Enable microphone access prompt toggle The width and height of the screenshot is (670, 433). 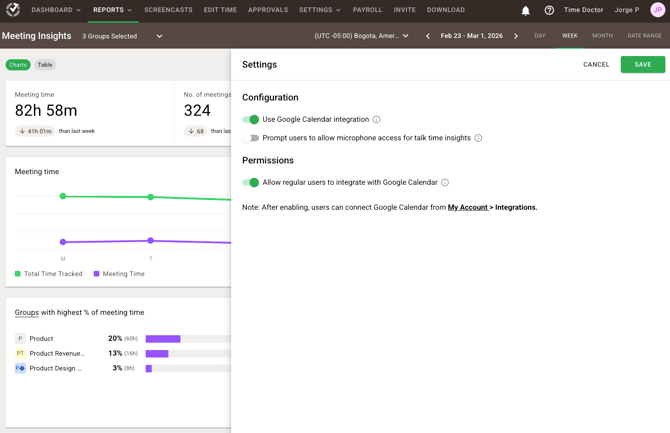point(251,138)
